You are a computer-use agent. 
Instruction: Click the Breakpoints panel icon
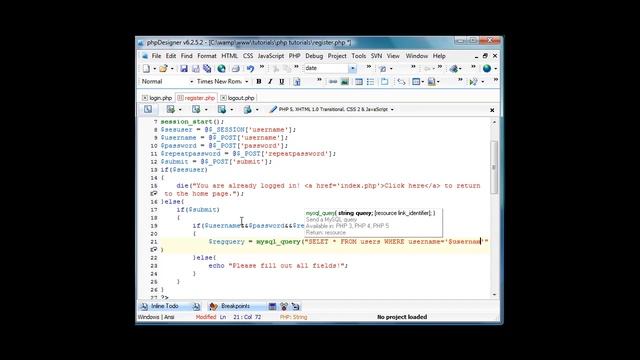pos(213,306)
